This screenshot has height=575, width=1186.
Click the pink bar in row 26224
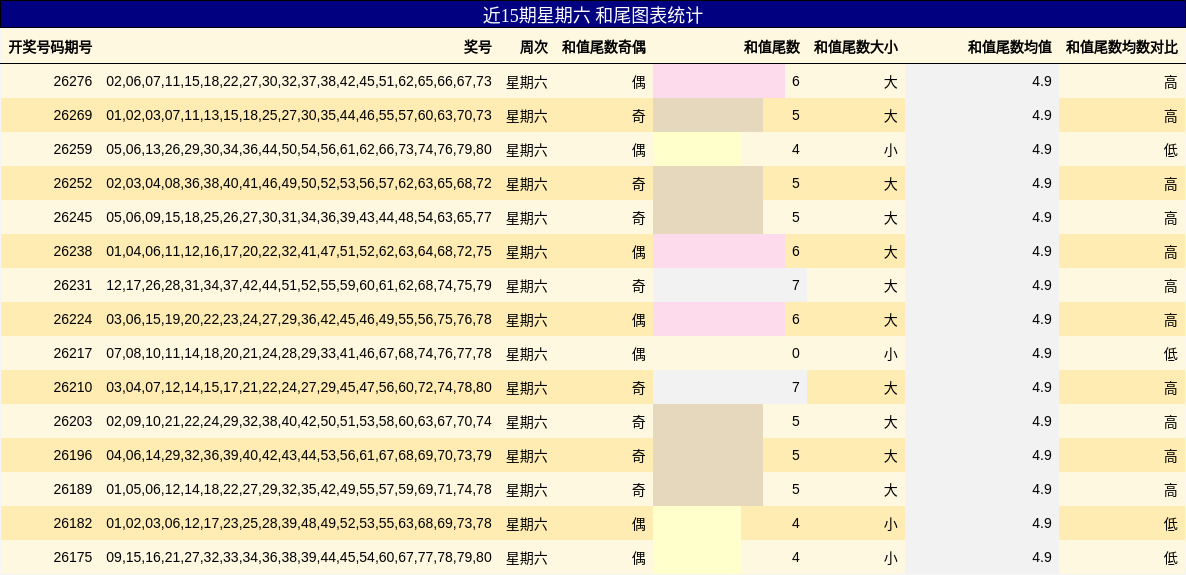(x=719, y=319)
